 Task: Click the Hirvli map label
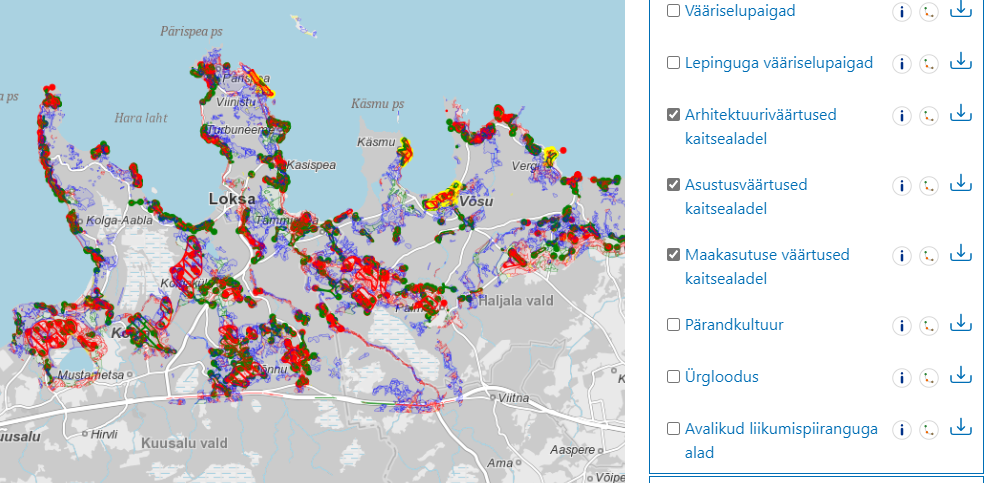pos(104,434)
